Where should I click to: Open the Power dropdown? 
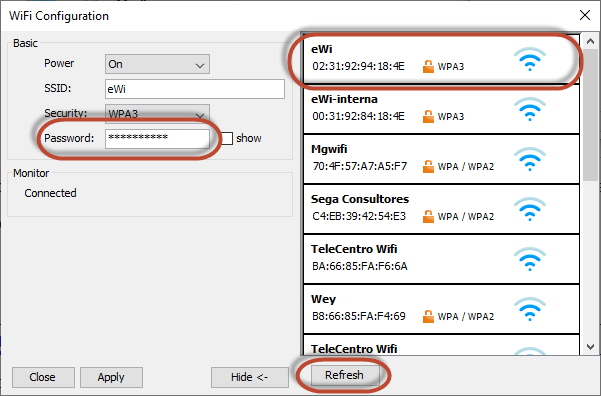tap(157, 64)
